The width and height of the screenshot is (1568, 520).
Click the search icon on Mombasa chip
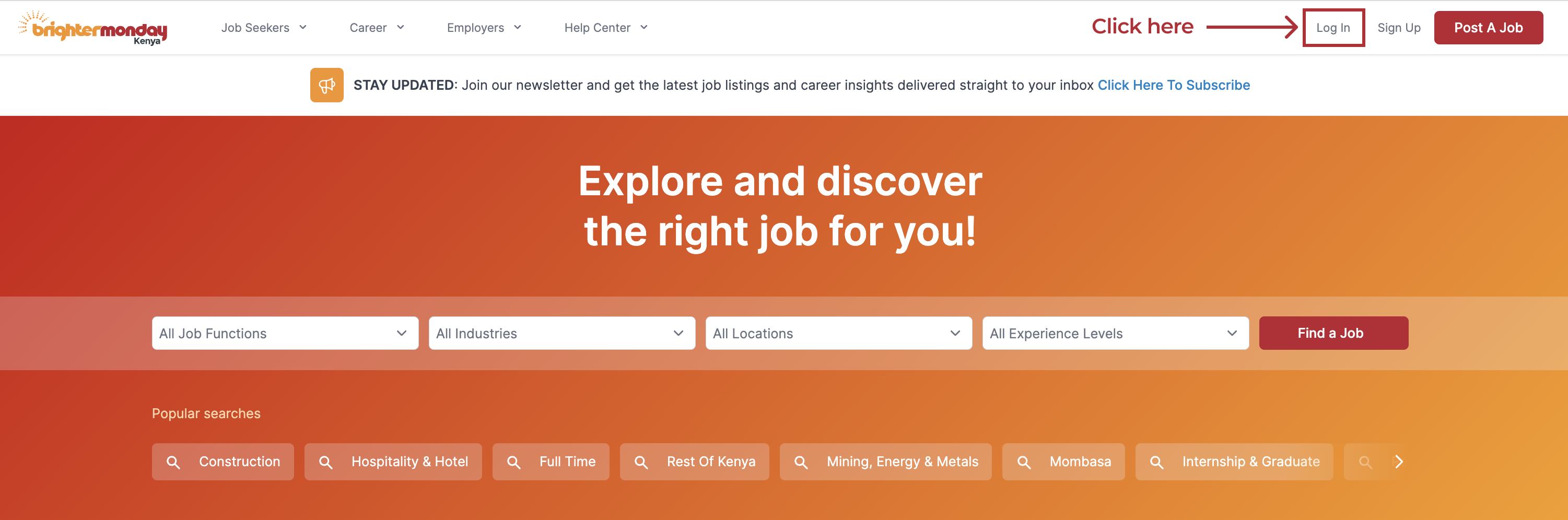[x=1024, y=462]
